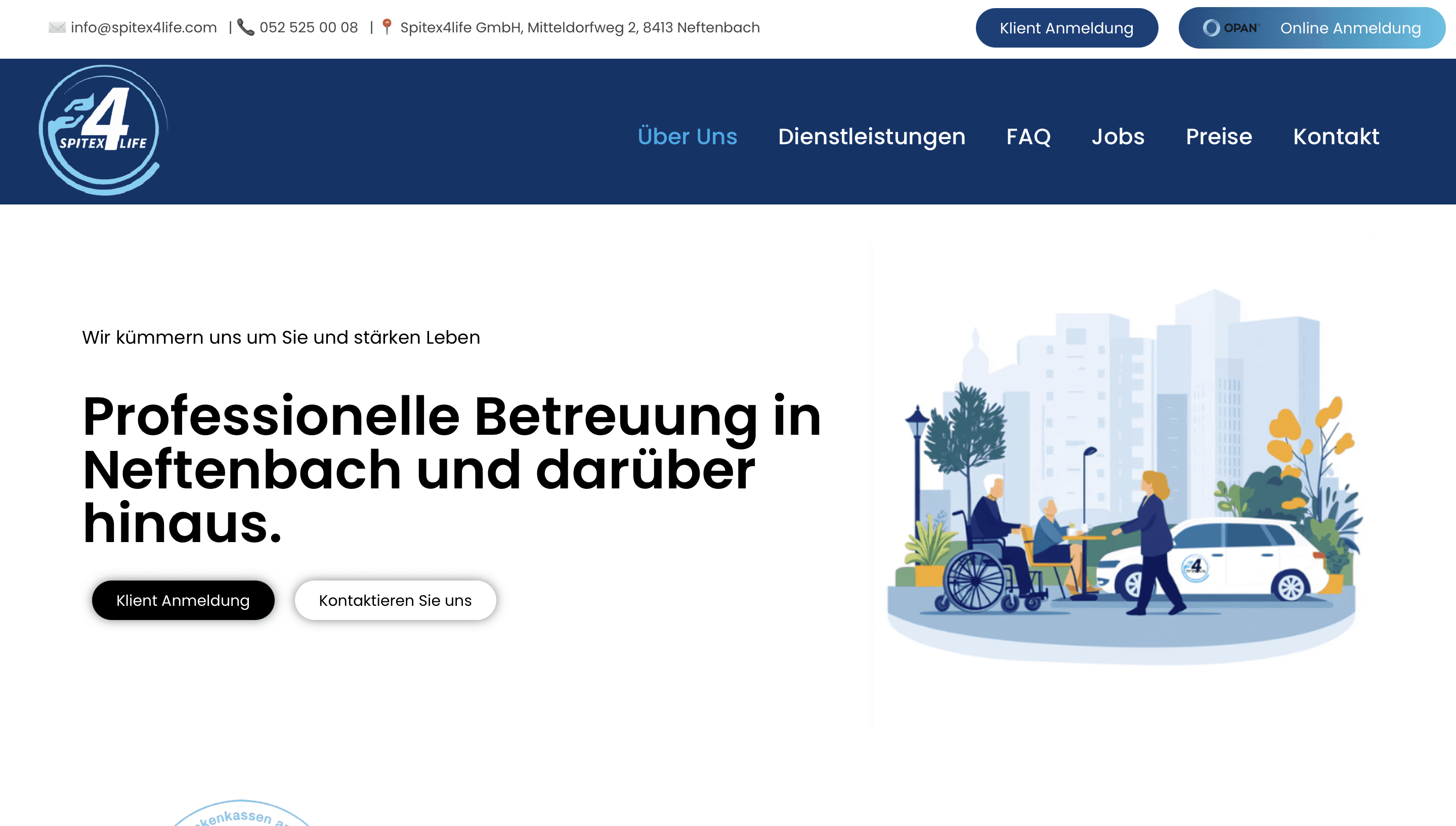Click the Spitex4Life logo
Screen dimensions: 1456x826
103,131
